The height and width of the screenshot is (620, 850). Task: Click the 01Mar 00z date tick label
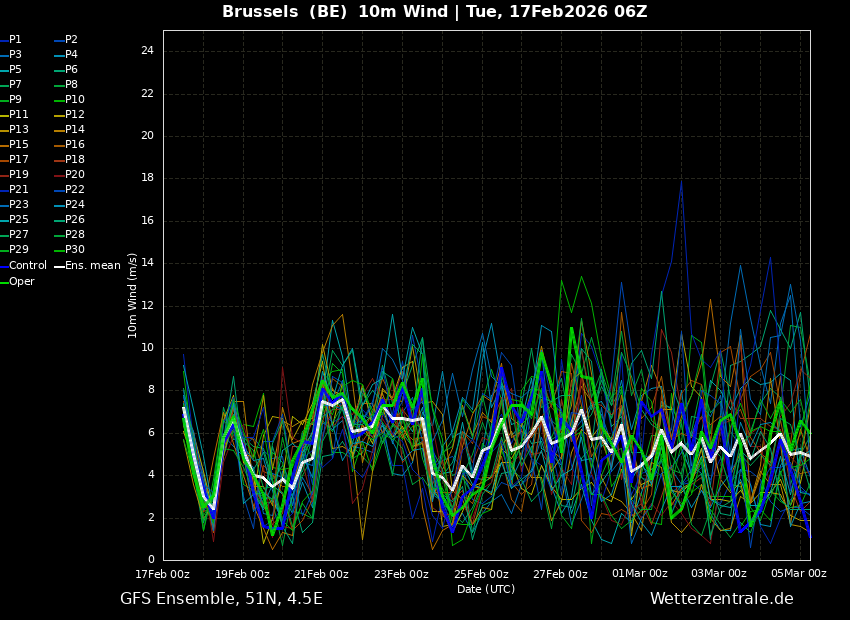click(639, 574)
